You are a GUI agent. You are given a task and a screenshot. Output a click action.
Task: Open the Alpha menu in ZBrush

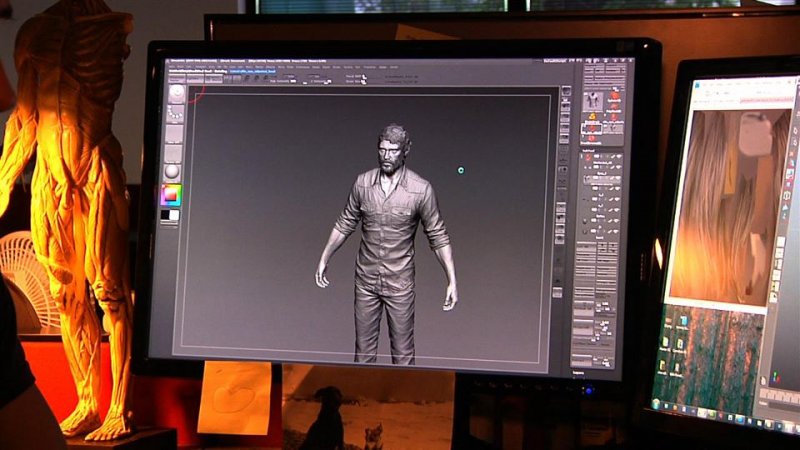172,66
